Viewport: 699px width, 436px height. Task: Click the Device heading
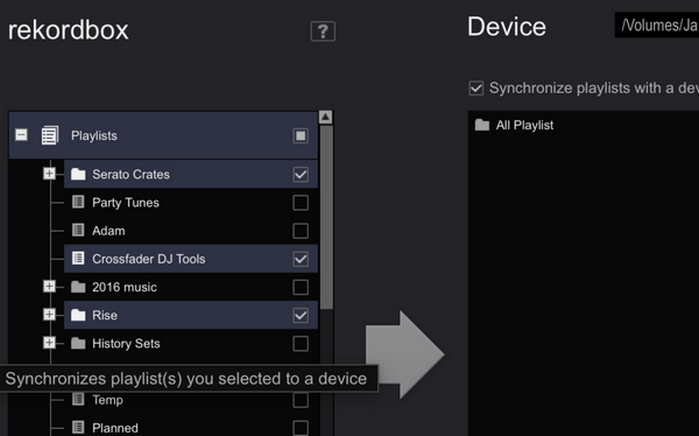(x=506, y=27)
